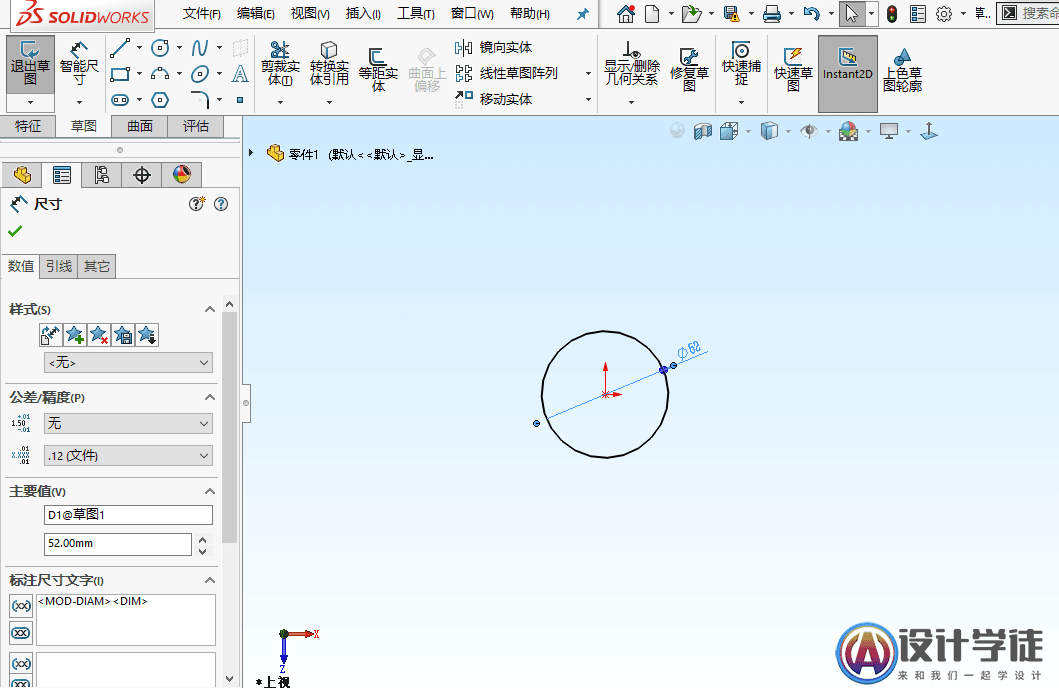Viewport: 1059px width, 688px height.
Task: Click Mirror Entities (镜向实体)
Action: tap(494, 47)
